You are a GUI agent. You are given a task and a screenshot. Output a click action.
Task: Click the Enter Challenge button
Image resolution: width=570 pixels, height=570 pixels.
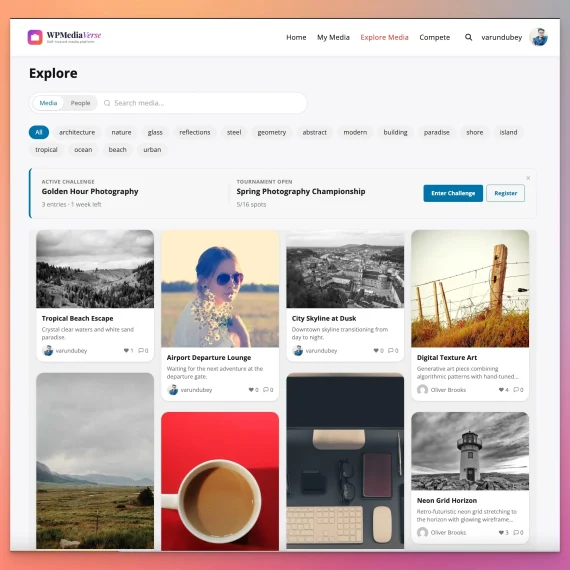(x=453, y=193)
